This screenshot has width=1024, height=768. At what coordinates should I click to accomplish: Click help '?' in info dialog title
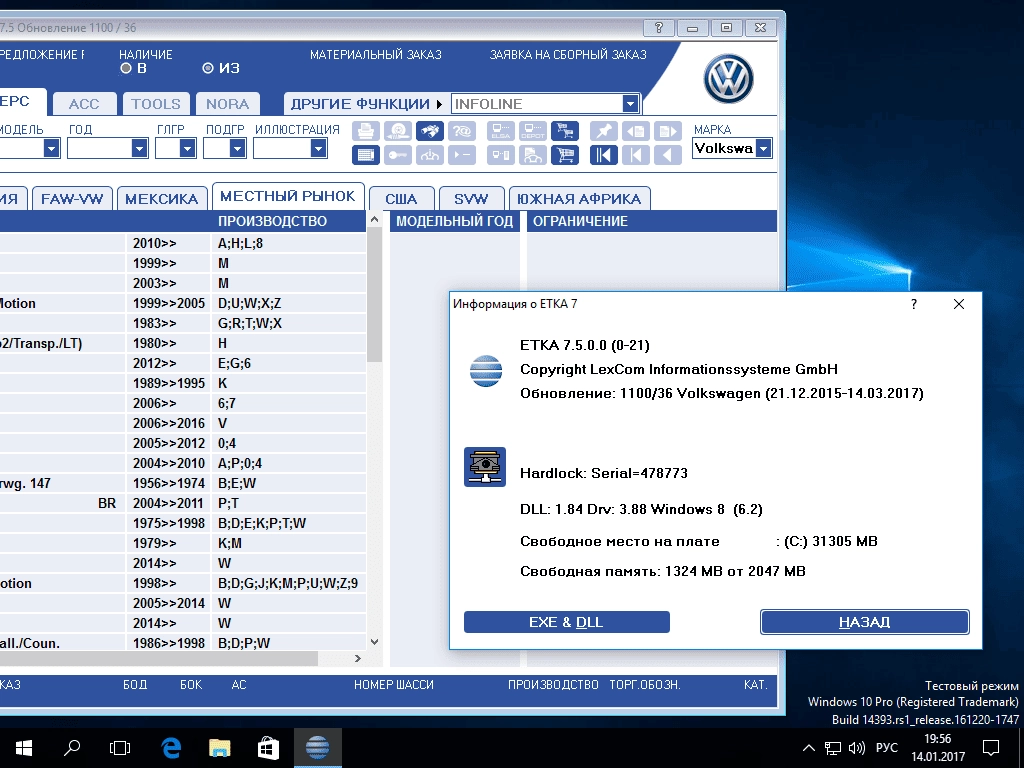click(914, 304)
